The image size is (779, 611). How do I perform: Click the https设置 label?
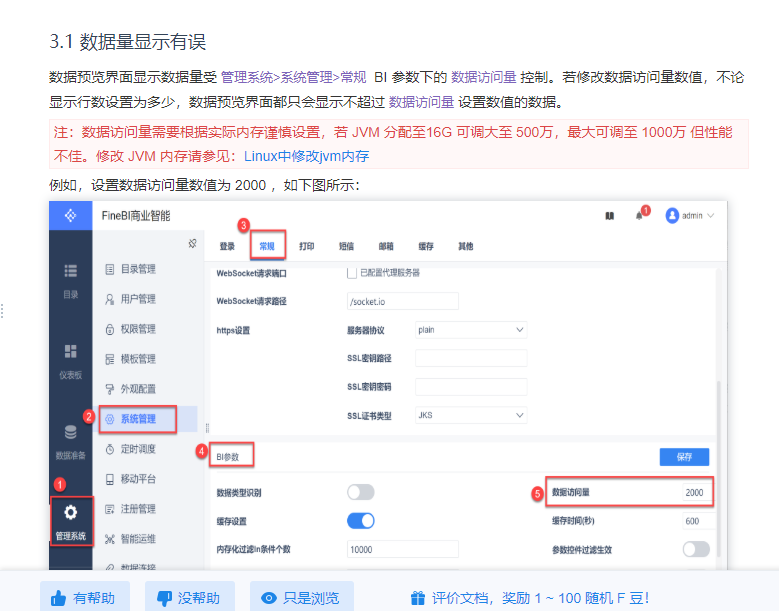pyautogui.click(x=233, y=330)
